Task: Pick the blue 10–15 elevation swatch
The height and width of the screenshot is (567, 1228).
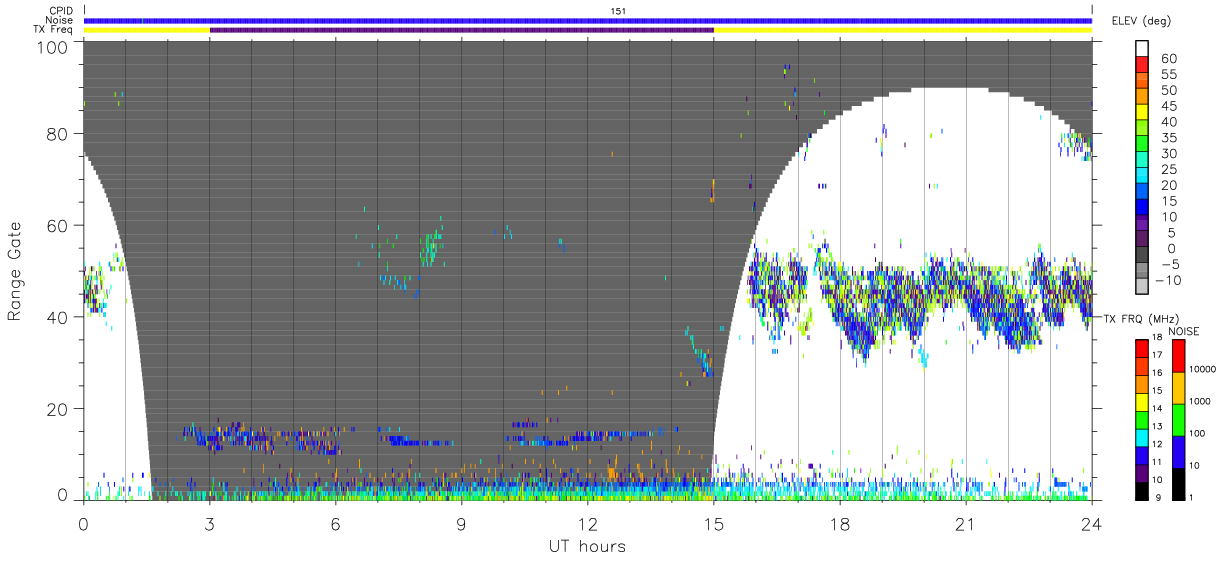Action: pos(1142,209)
